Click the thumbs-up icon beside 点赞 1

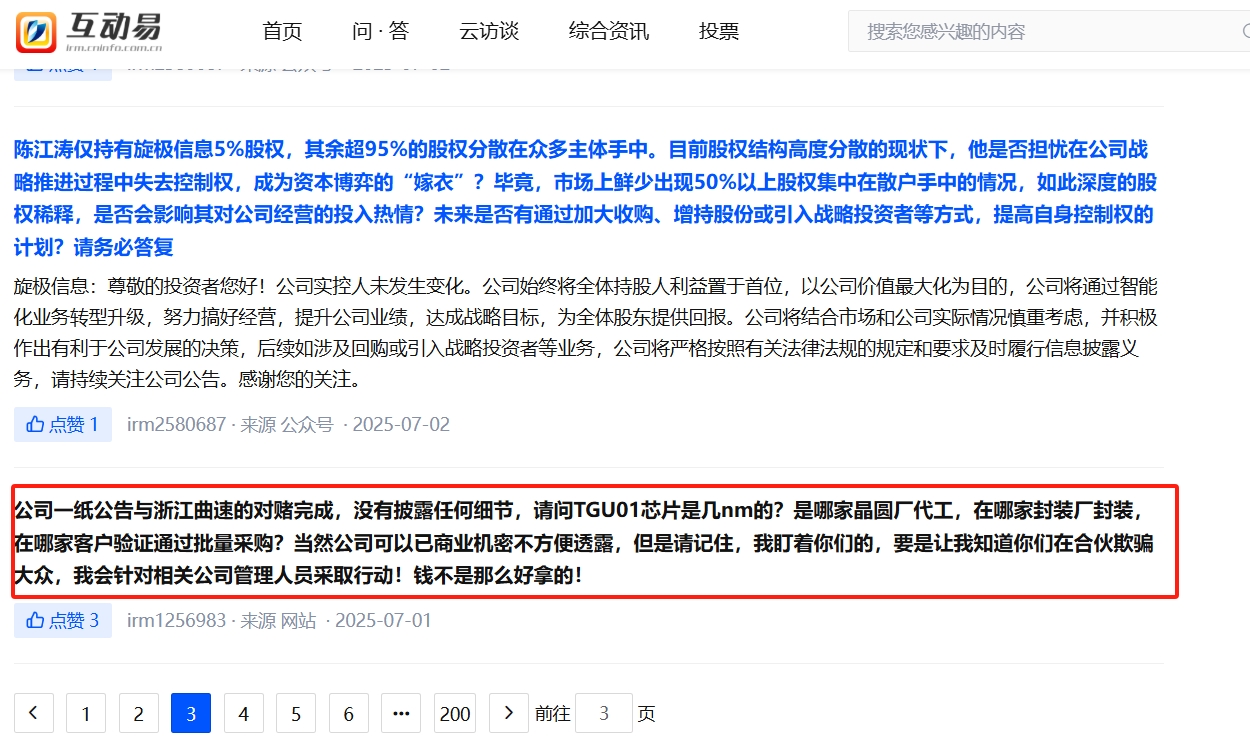(x=36, y=424)
